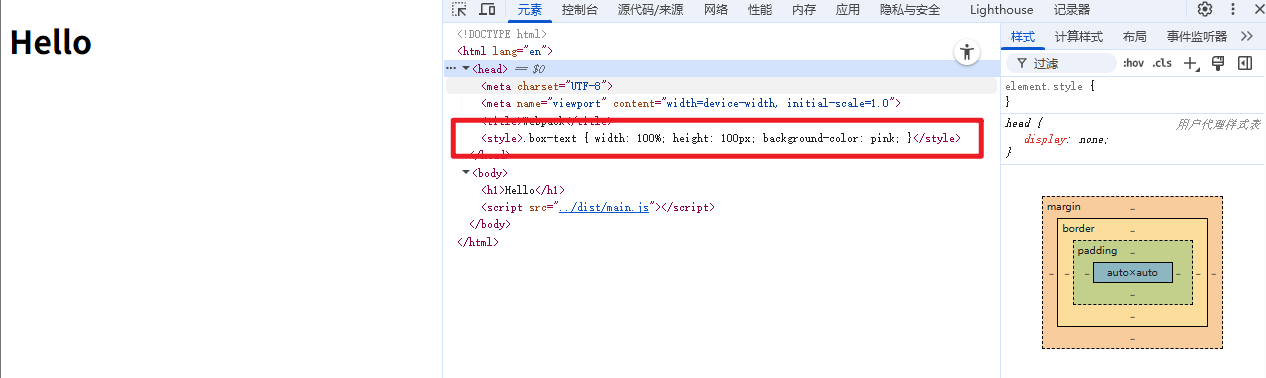1266x378 pixels.
Task: Click the none value of display
Action: tap(1092, 139)
